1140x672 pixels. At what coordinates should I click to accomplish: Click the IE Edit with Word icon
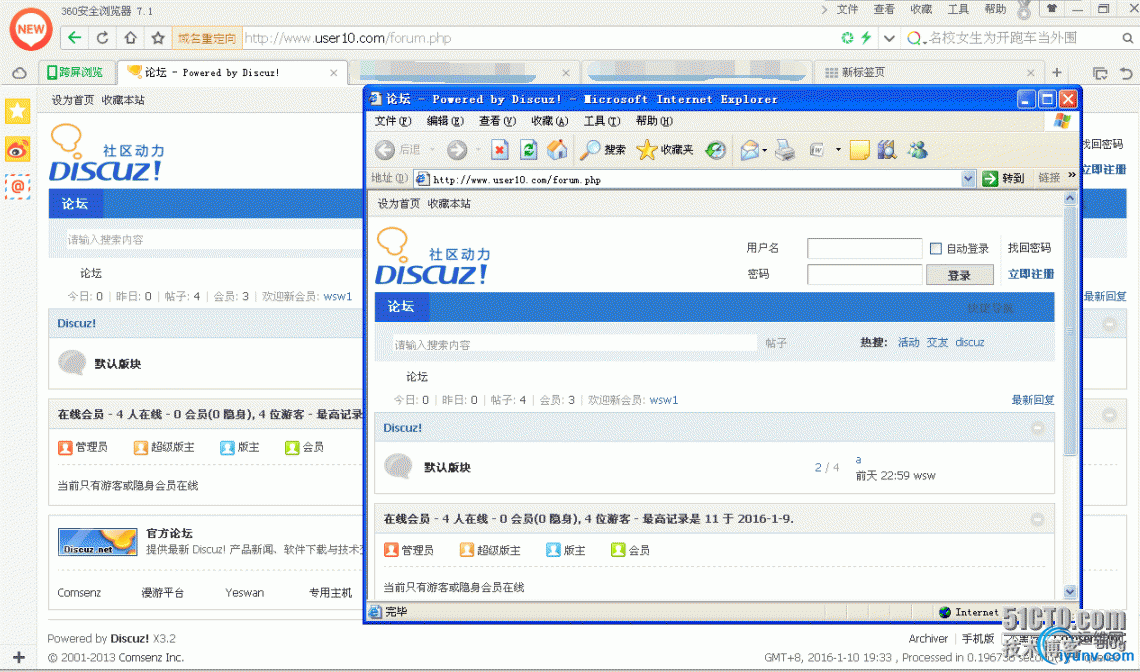816,150
